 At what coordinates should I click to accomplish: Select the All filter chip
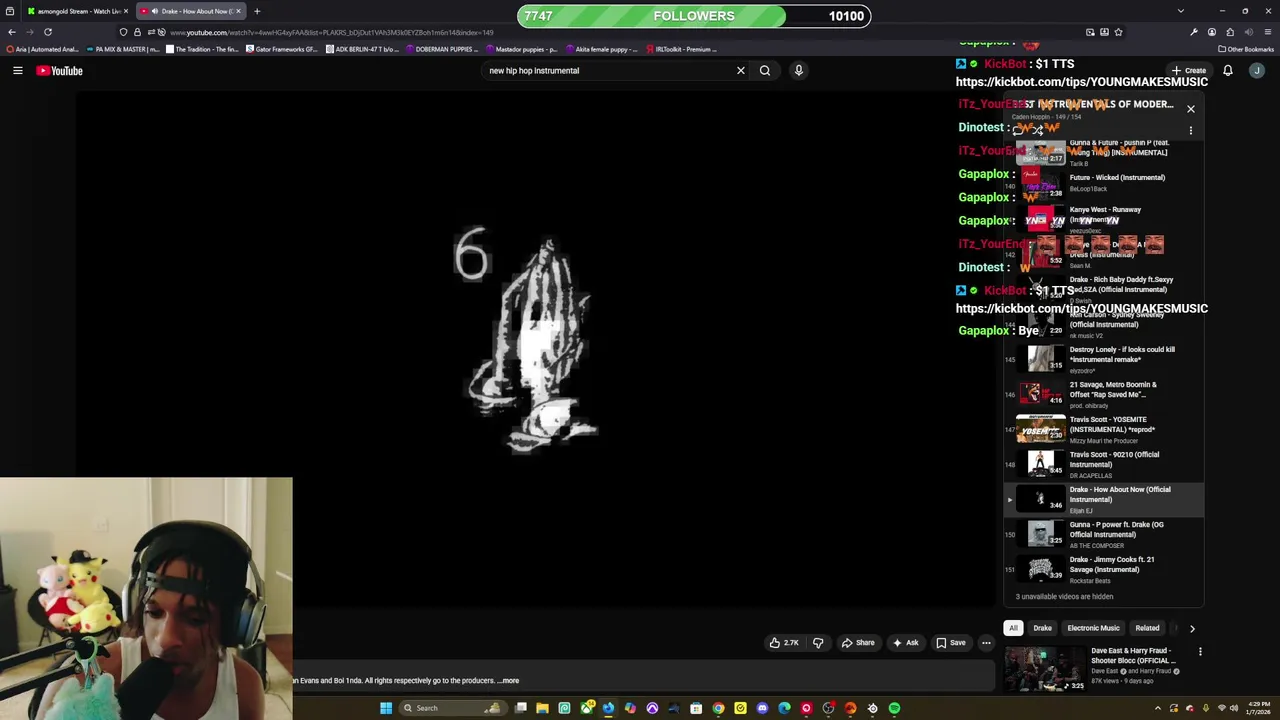[1013, 628]
